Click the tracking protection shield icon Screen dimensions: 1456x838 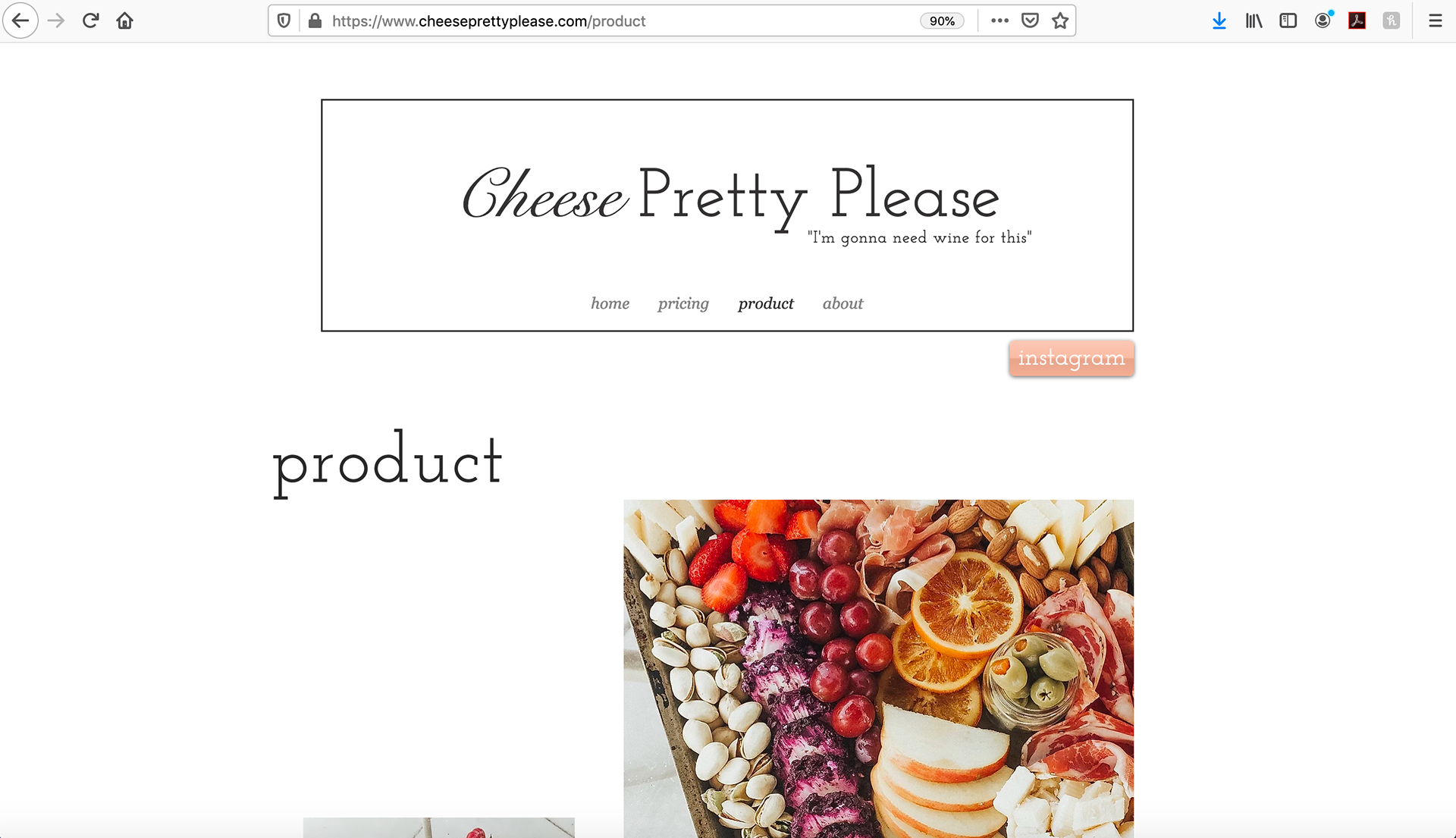point(284,21)
